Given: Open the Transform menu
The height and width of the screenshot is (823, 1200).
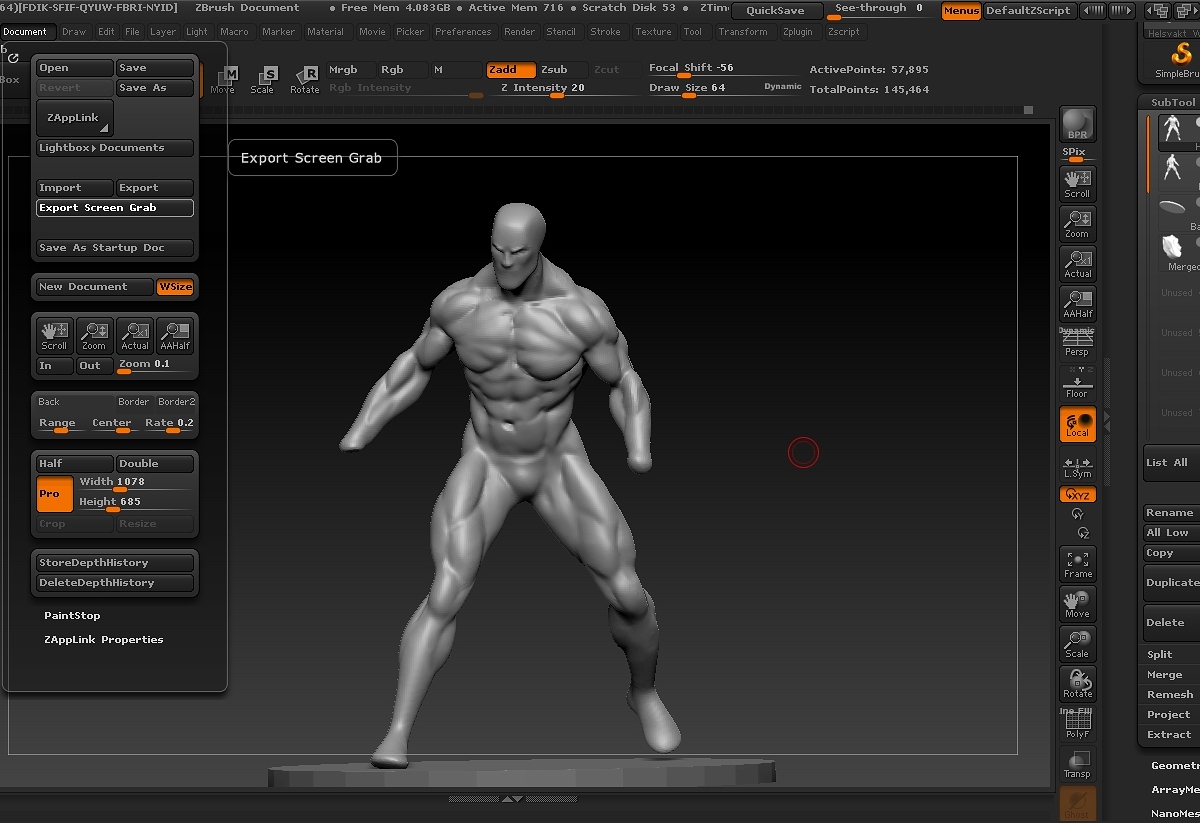Looking at the screenshot, I should pyautogui.click(x=743, y=32).
